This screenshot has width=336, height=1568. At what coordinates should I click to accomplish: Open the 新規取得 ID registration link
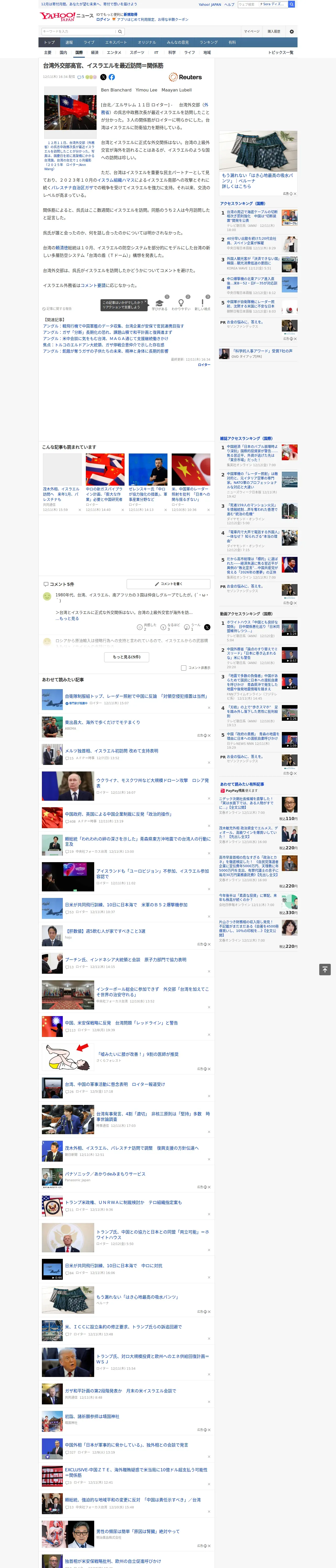coord(131,14)
